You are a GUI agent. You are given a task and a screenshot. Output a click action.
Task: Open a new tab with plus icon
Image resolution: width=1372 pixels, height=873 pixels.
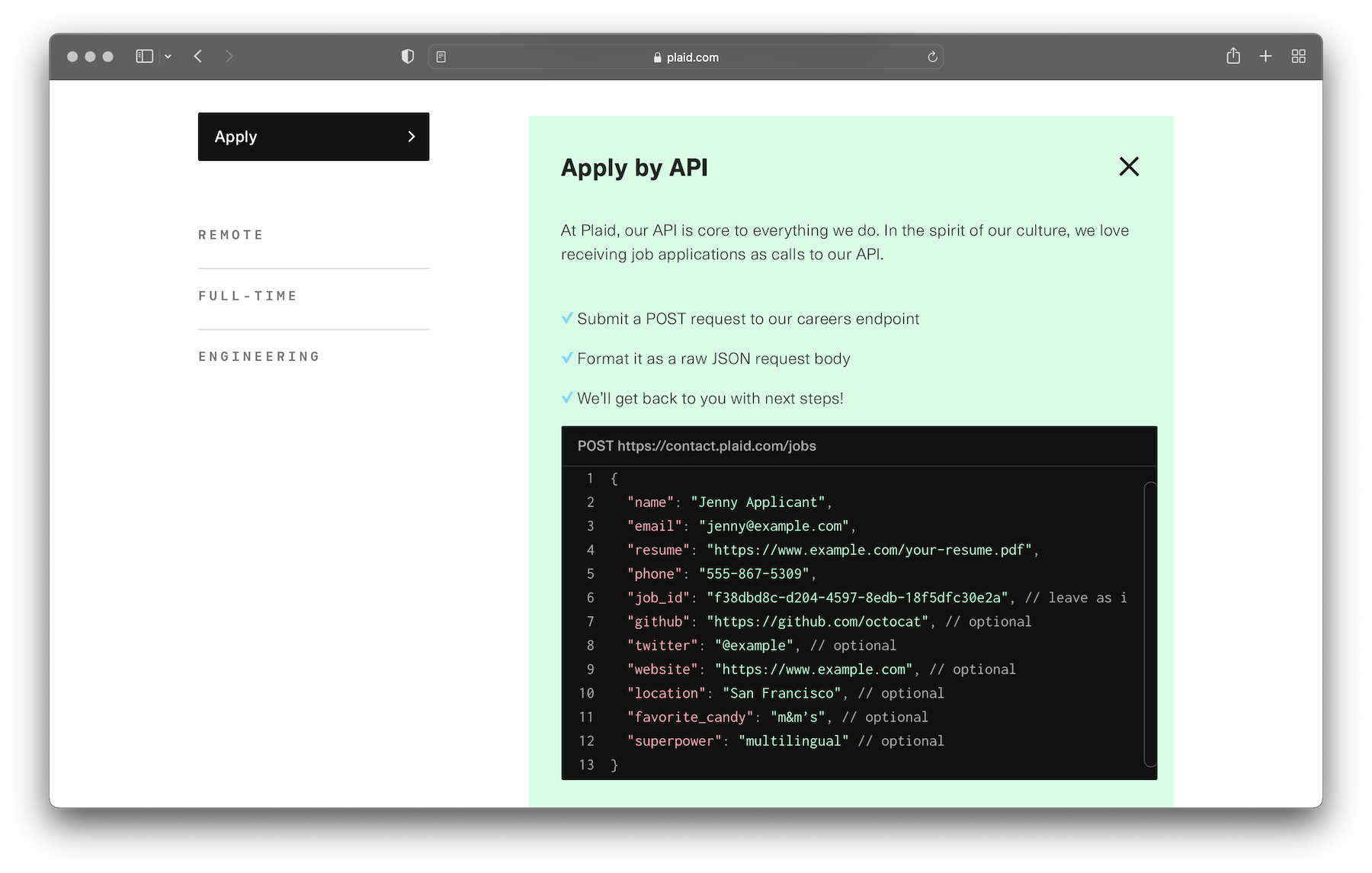[1265, 56]
